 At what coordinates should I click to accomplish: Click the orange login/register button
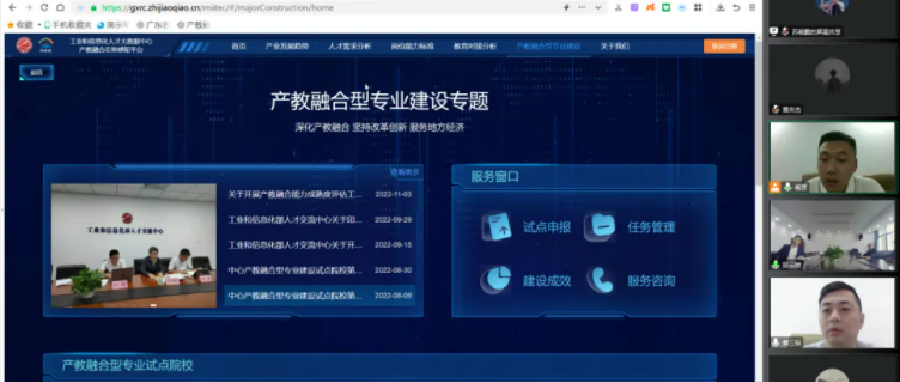click(x=724, y=46)
